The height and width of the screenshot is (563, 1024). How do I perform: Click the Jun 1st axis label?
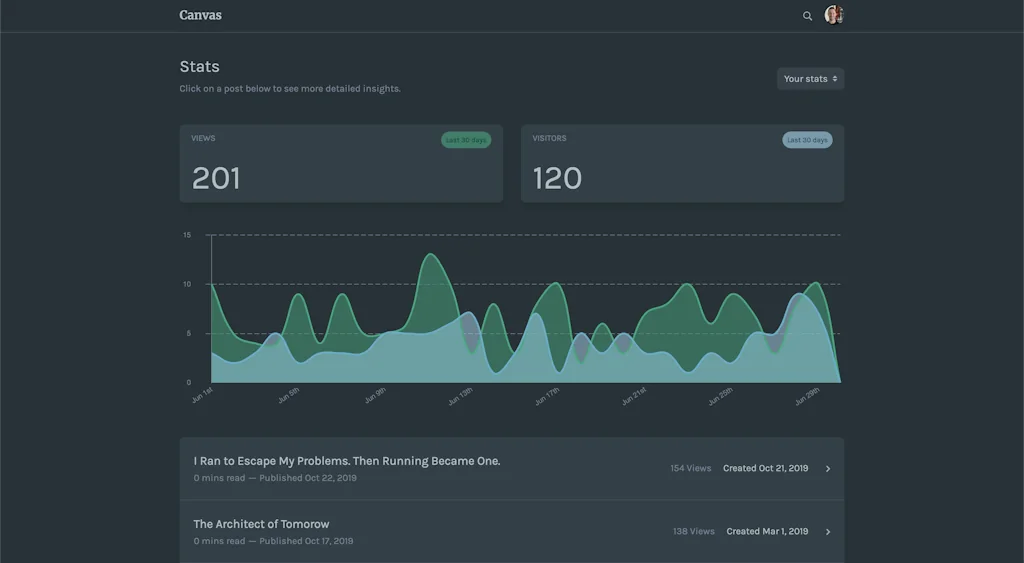point(202,396)
